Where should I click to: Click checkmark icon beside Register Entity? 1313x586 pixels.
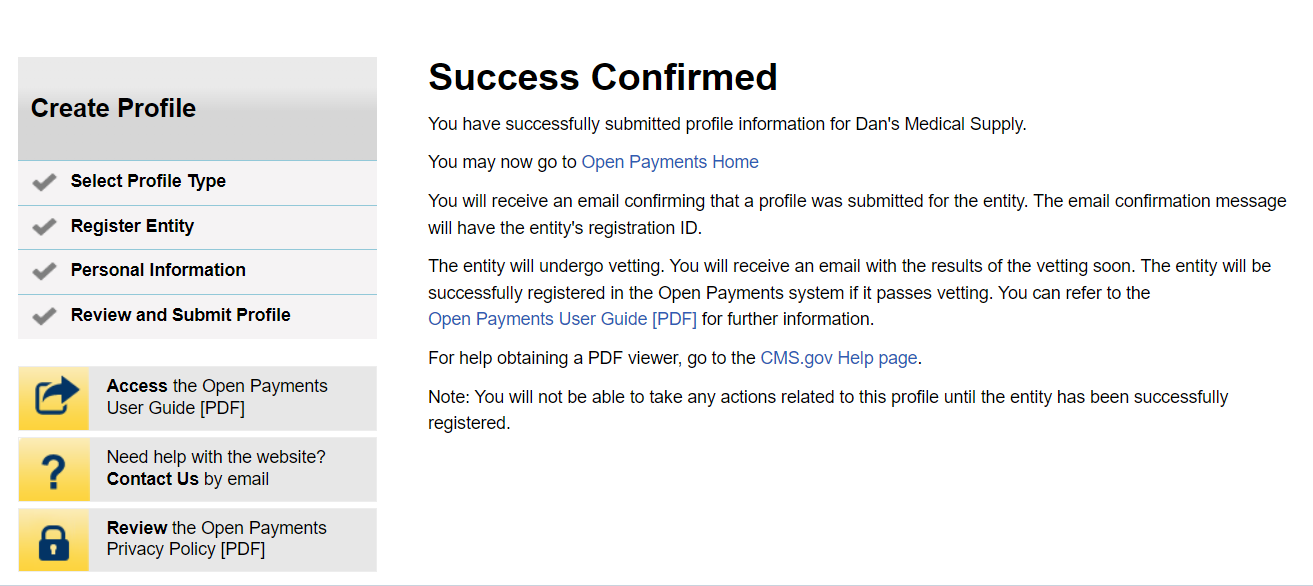(x=44, y=227)
